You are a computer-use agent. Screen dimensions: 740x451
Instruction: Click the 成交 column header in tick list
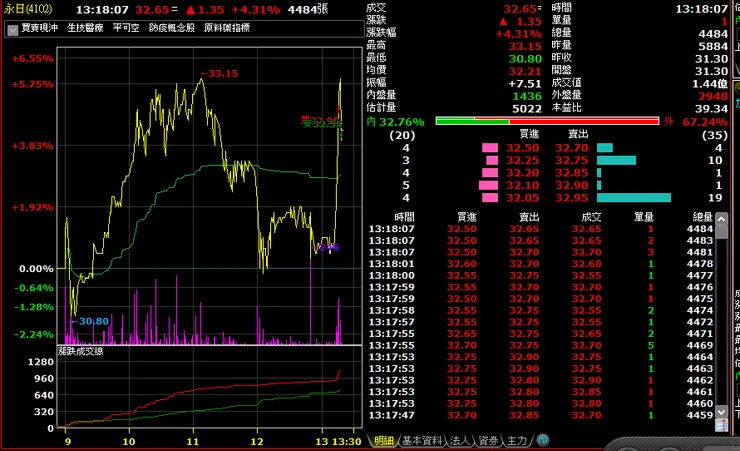[591, 217]
